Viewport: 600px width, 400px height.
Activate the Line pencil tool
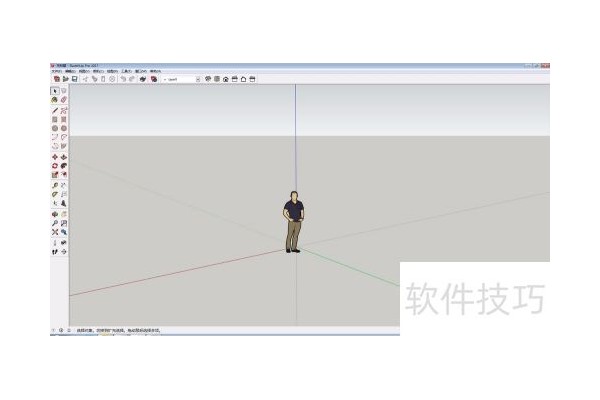pos(55,111)
